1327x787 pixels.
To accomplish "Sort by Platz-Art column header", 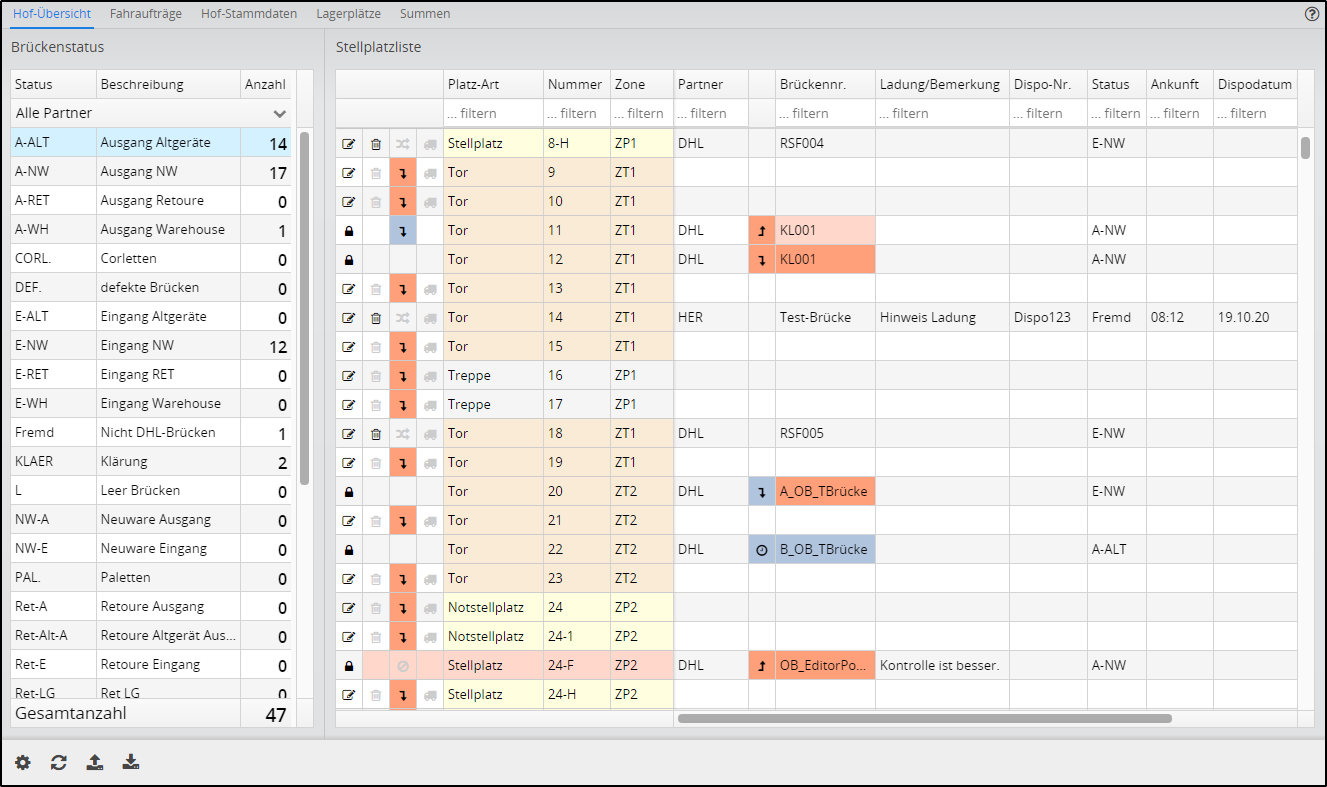I will 494,84.
